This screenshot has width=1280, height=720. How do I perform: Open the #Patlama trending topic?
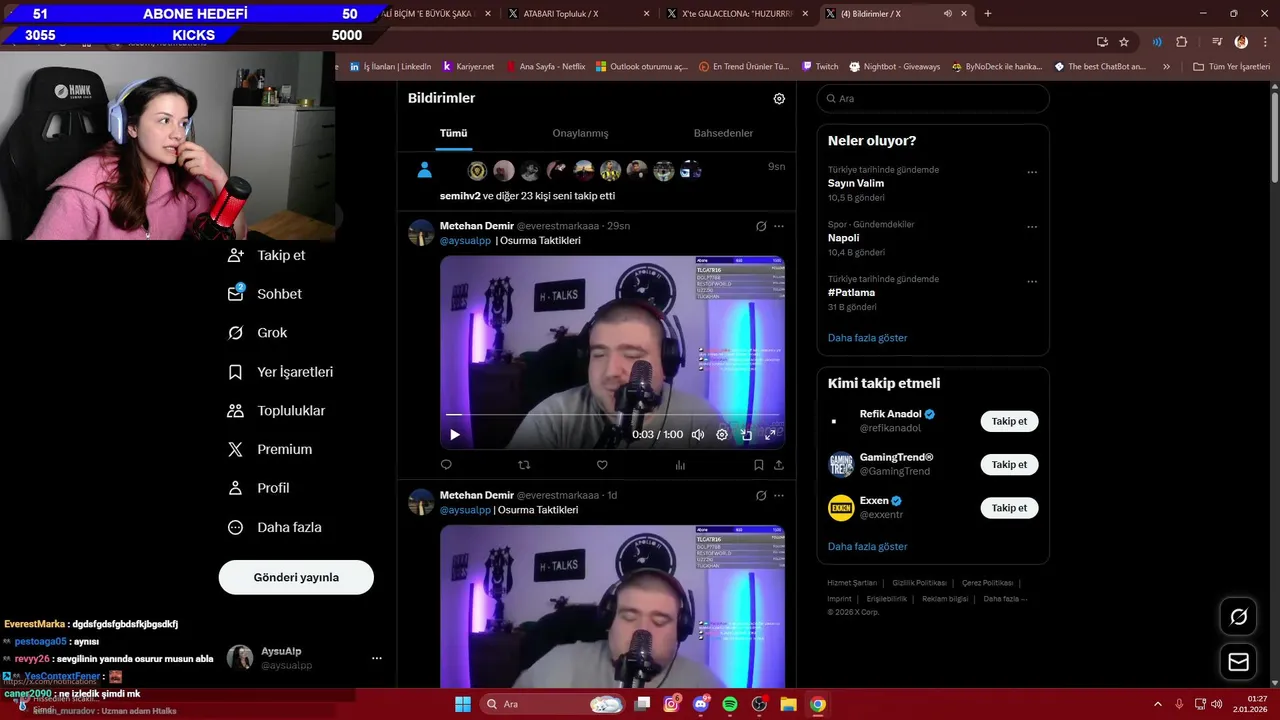click(851, 292)
